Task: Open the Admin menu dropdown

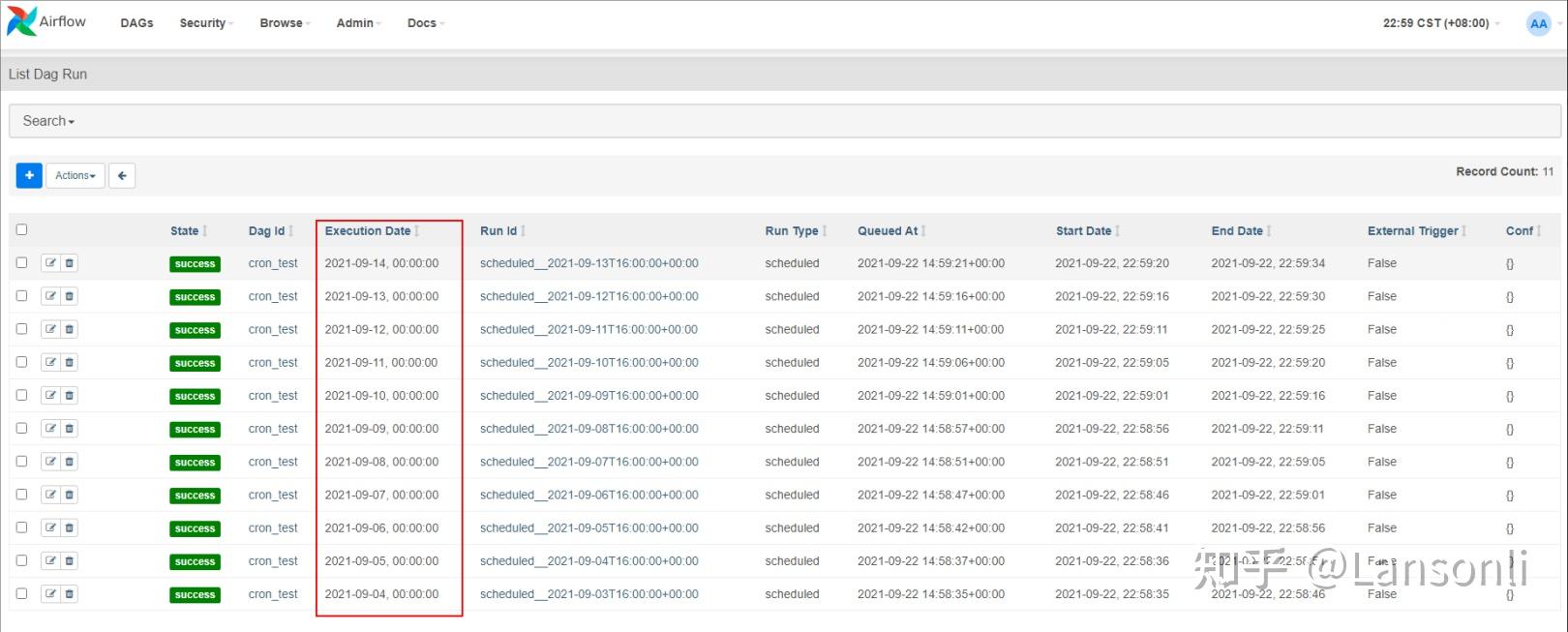Action: 358,23
